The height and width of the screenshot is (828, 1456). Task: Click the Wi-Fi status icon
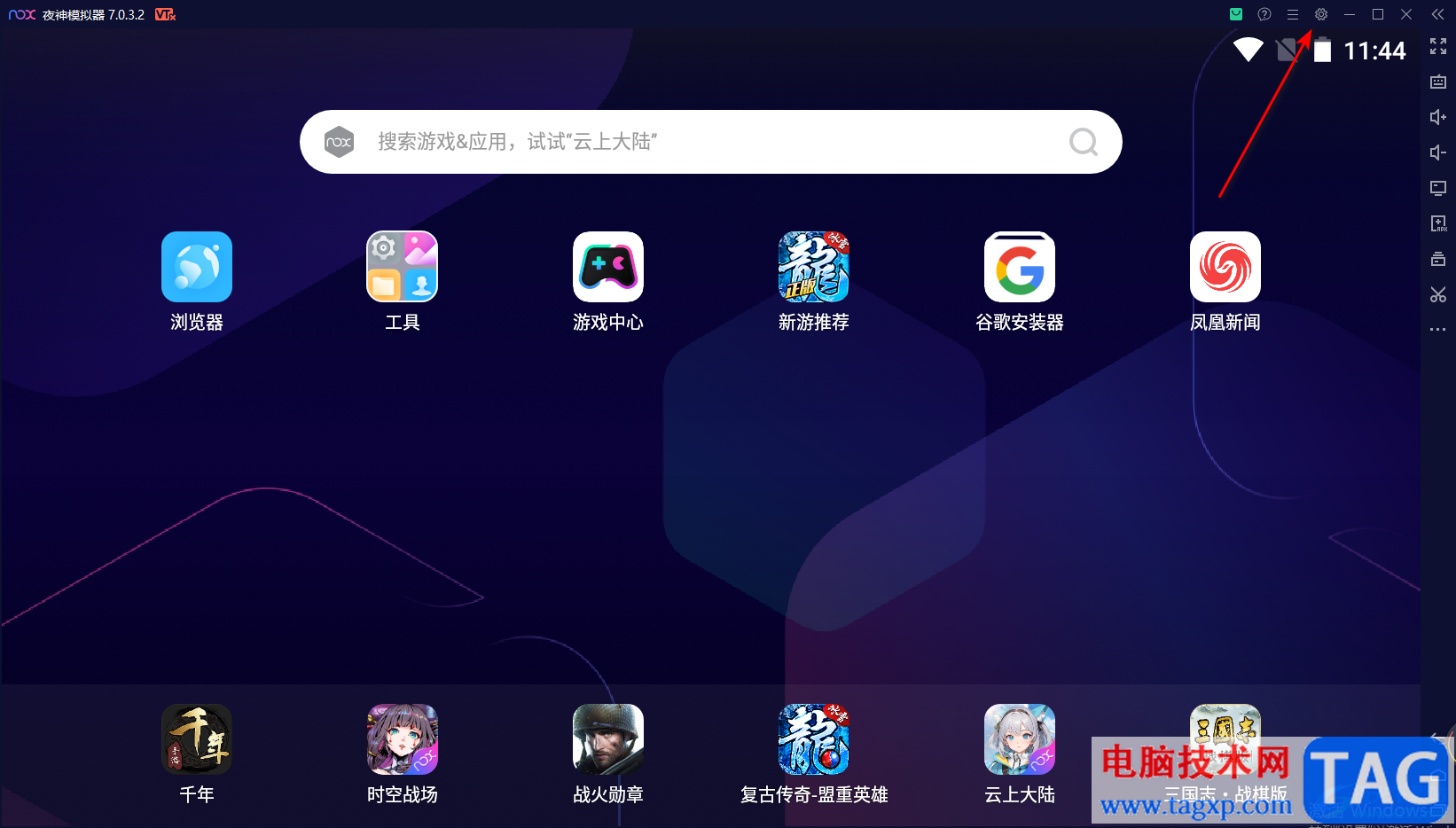pos(1249,50)
